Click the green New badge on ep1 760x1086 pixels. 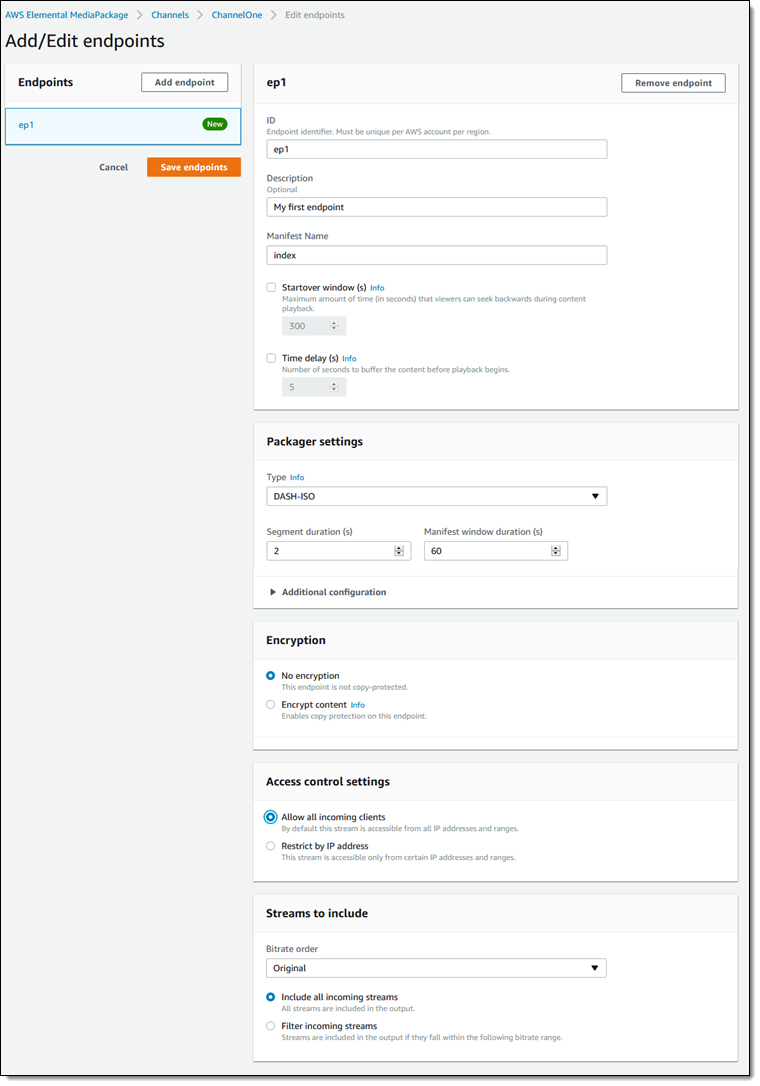point(214,124)
